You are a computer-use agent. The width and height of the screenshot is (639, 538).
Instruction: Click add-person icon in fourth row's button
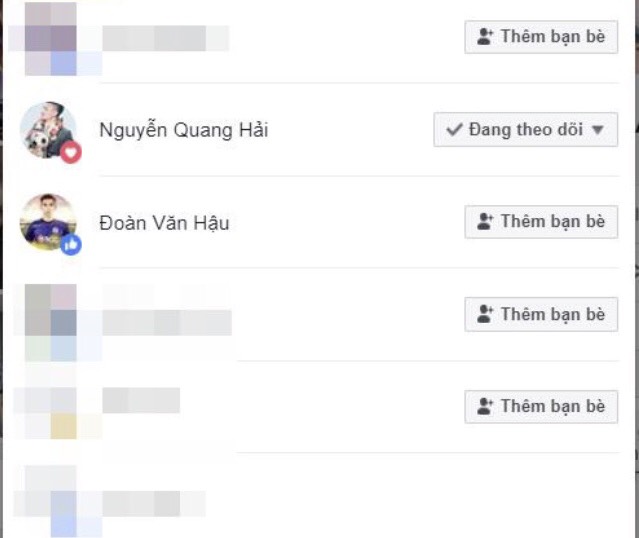(x=485, y=314)
